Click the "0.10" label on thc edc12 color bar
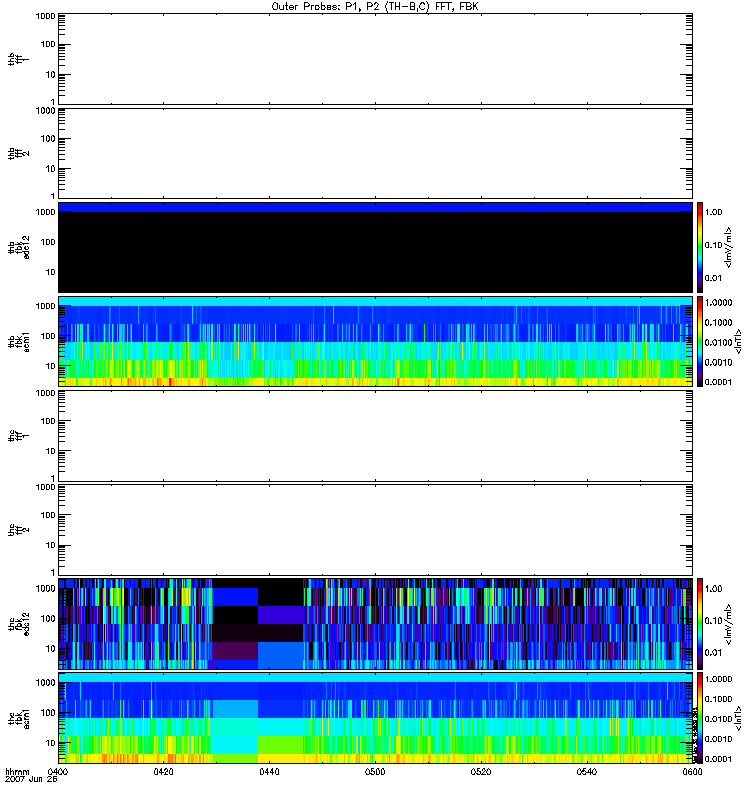The width and height of the screenshot is (750, 800). [713, 621]
